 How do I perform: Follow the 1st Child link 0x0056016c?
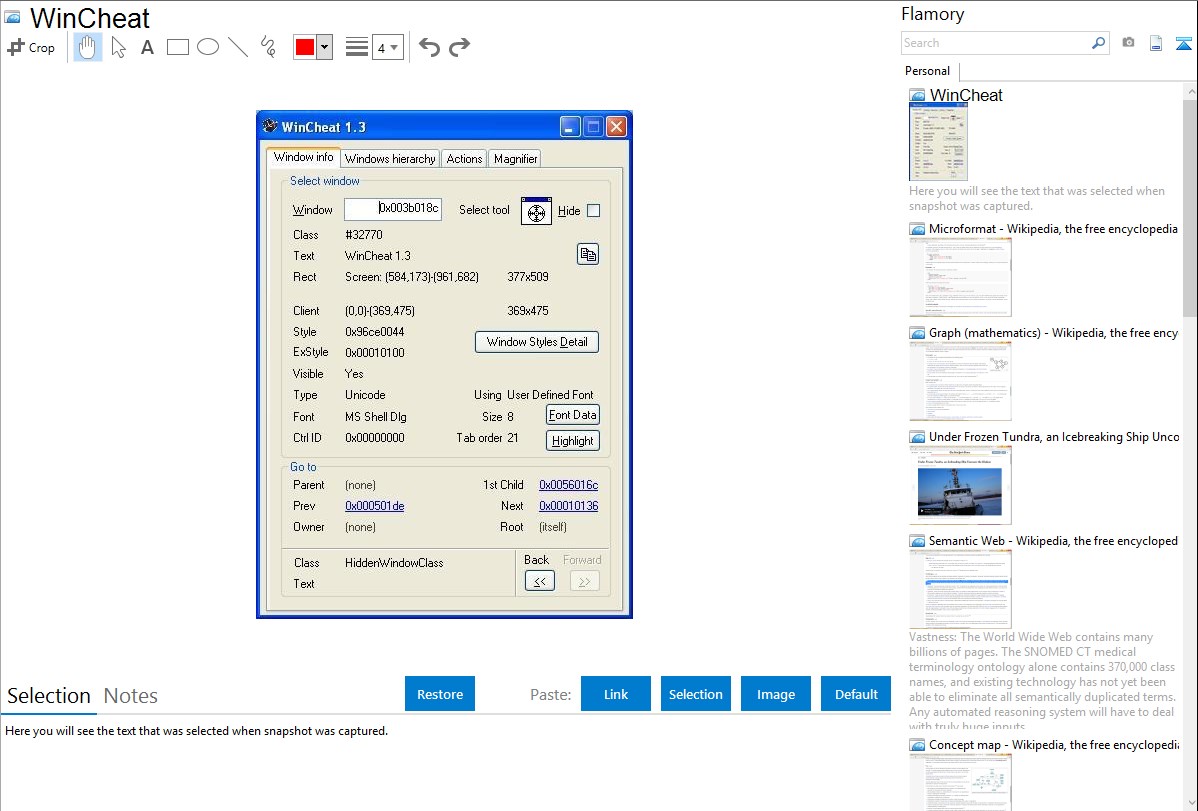click(568, 485)
